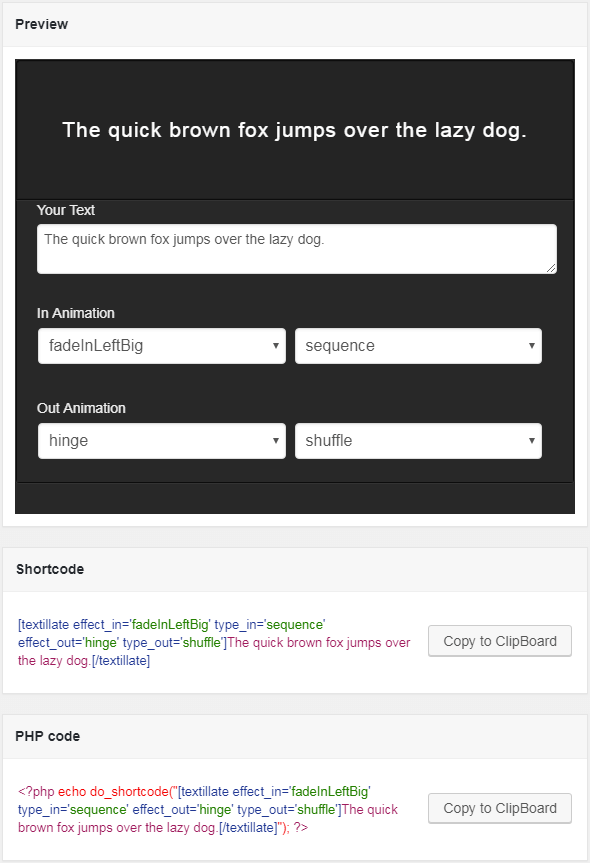Screen dimensions: 590x863
Task: Open the sequence in-animation type dropdown
Action: 418,346
